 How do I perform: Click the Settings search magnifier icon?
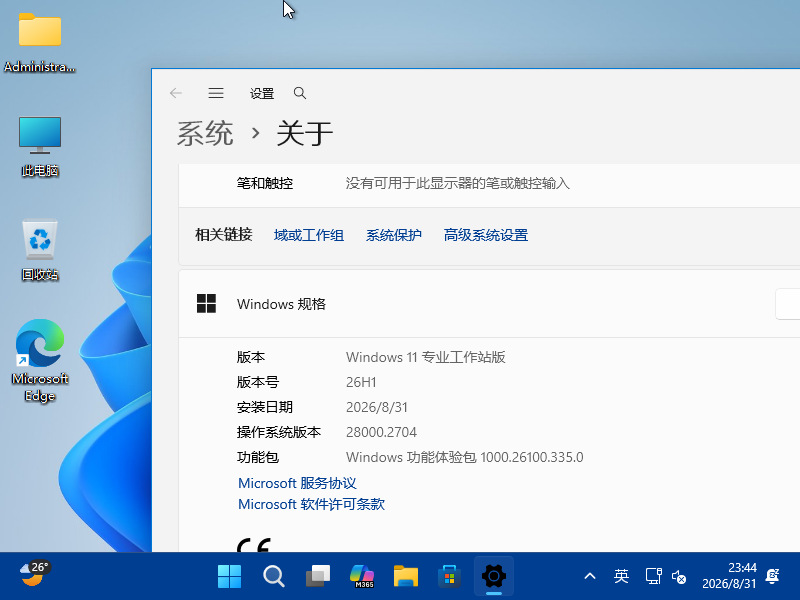pos(300,93)
